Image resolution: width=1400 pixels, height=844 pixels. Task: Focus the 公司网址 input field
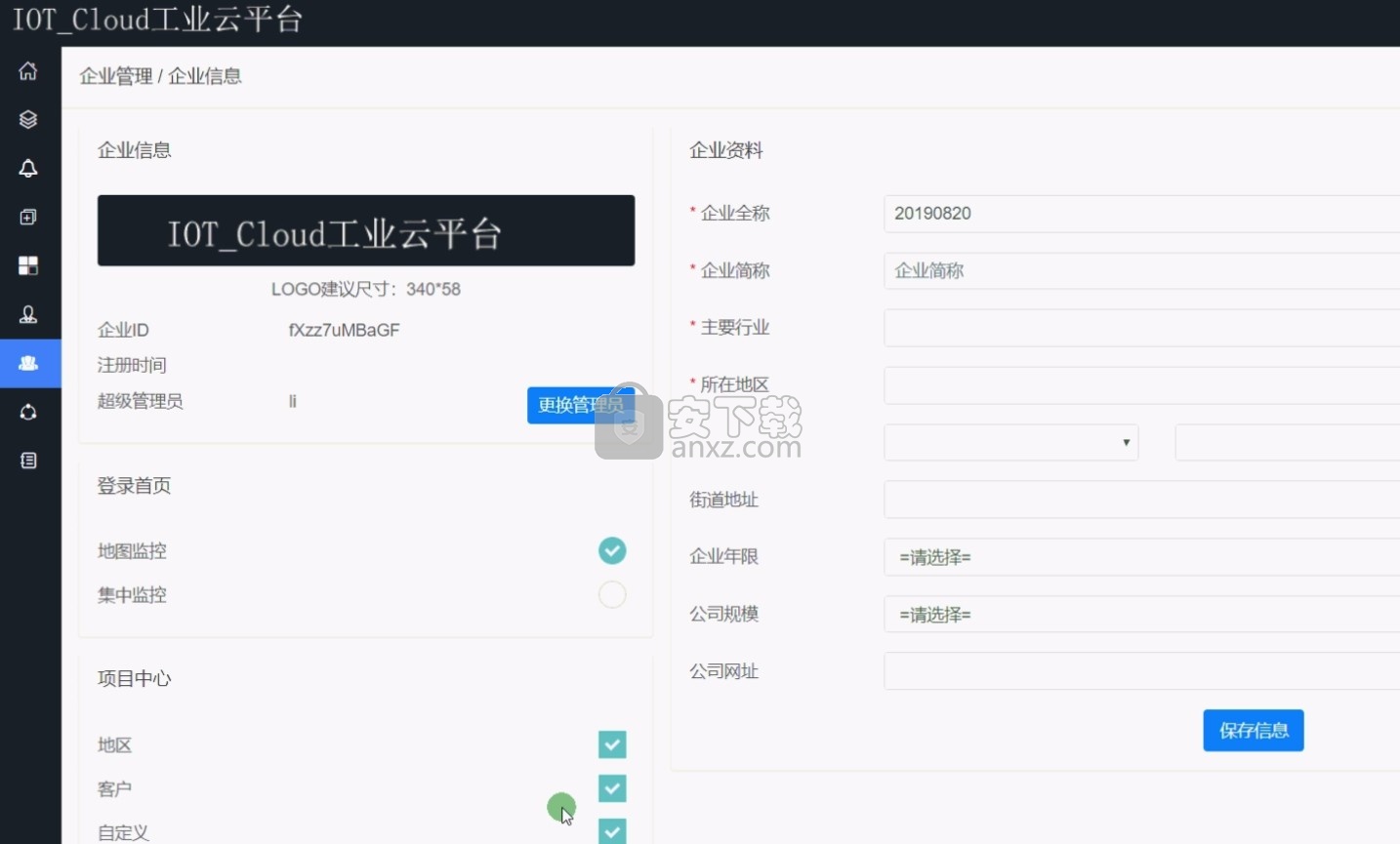point(1142,671)
